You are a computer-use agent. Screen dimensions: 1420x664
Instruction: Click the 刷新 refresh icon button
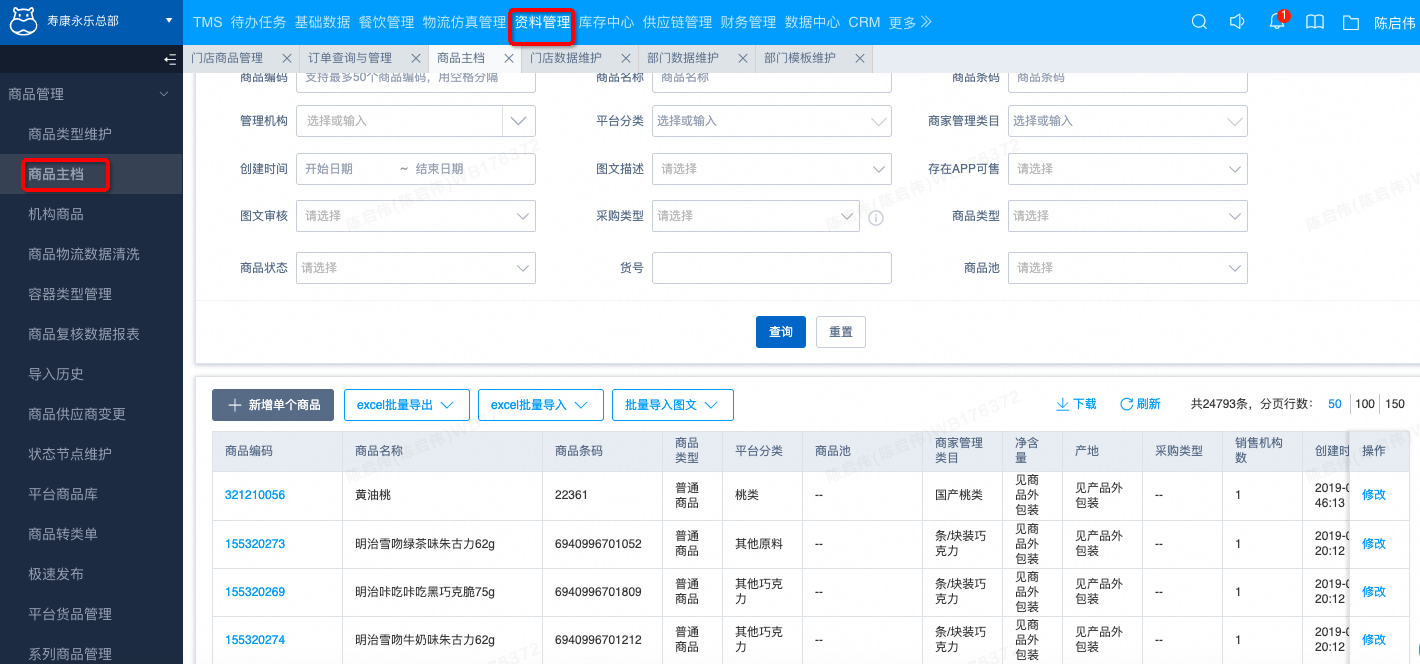point(1140,404)
